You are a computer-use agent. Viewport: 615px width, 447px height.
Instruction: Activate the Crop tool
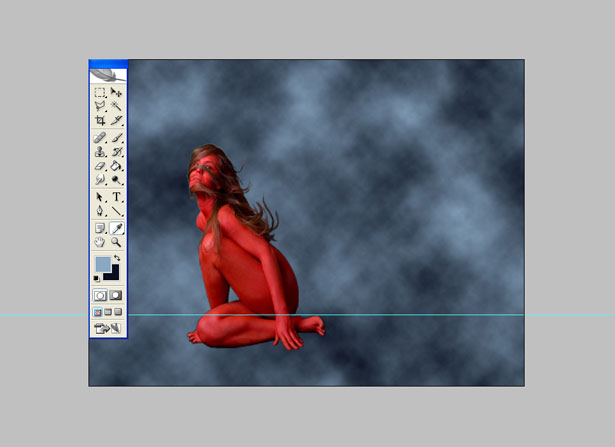point(100,120)
